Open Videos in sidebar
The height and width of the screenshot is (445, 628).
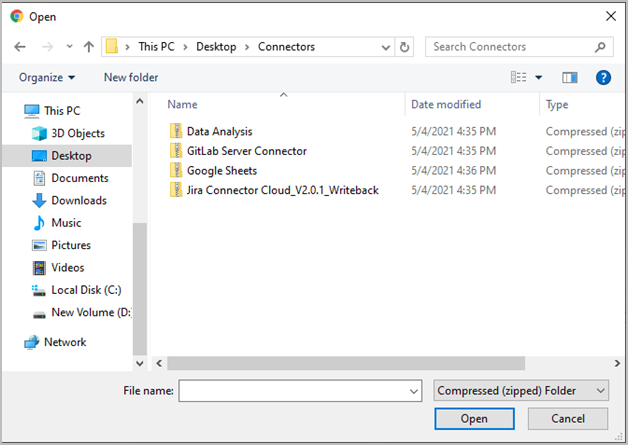tap(68, 268)
